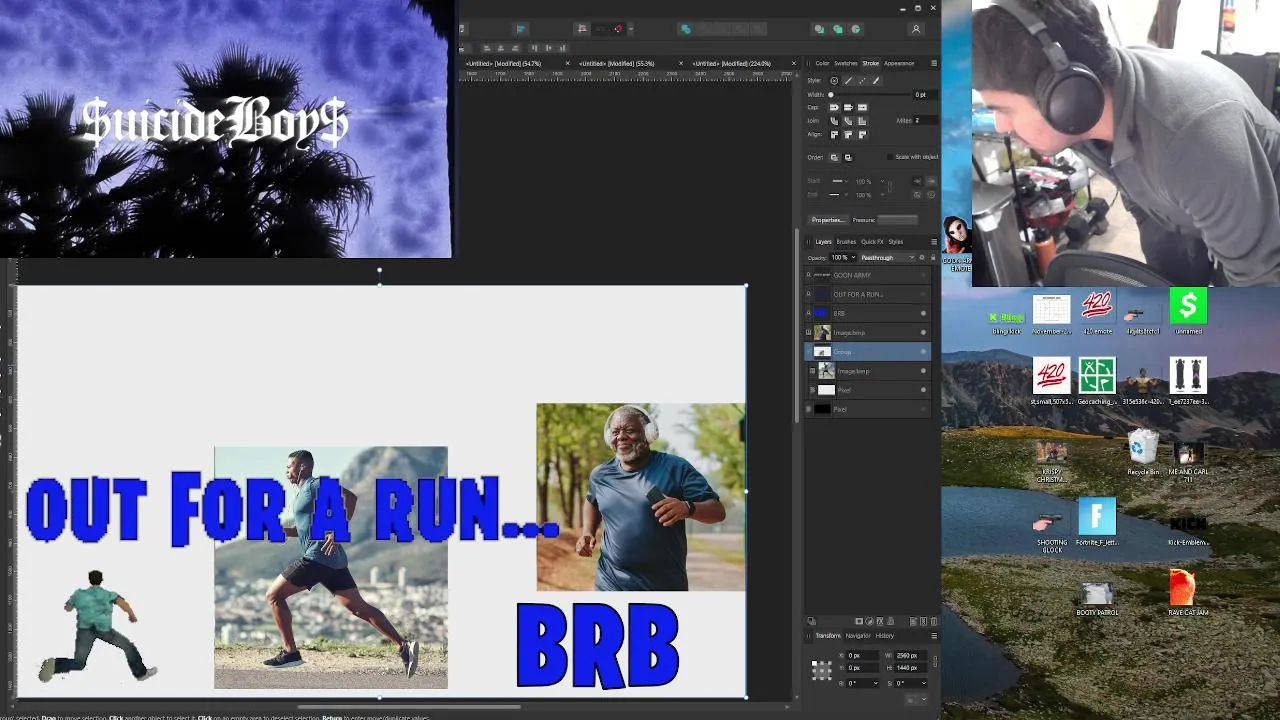Screen dimensions: 1280x720
Task: Select the GOON ARMY layer row
Action: point(868,275)
